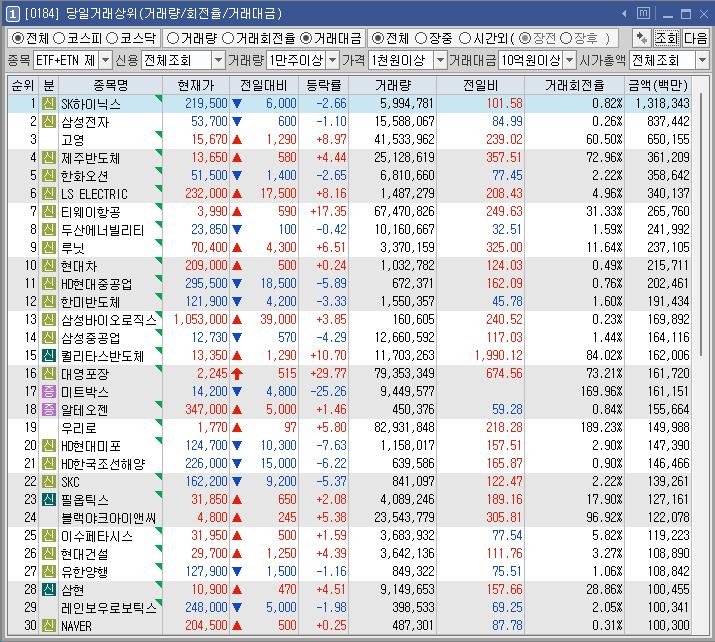Click the dark 신 badge on 필옵틱스 row
The width and height of the screenshot is (715, 642).
coord(49,499)
